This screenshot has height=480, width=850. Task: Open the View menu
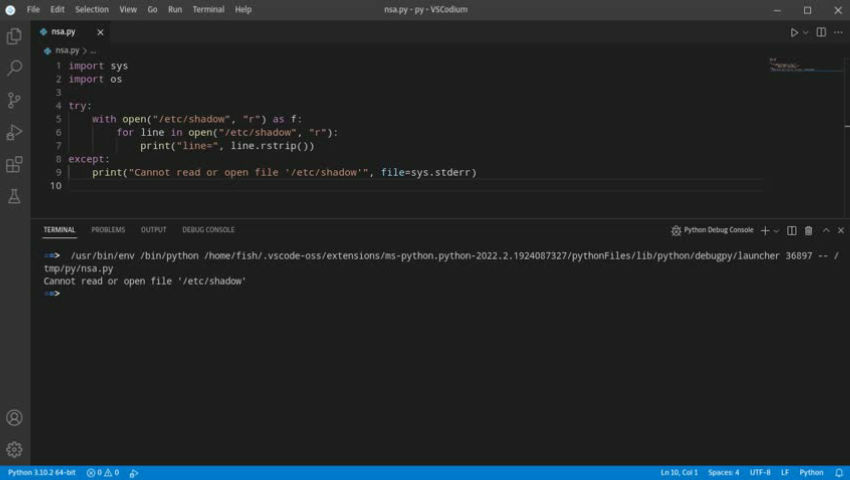(x=128, y=10)
